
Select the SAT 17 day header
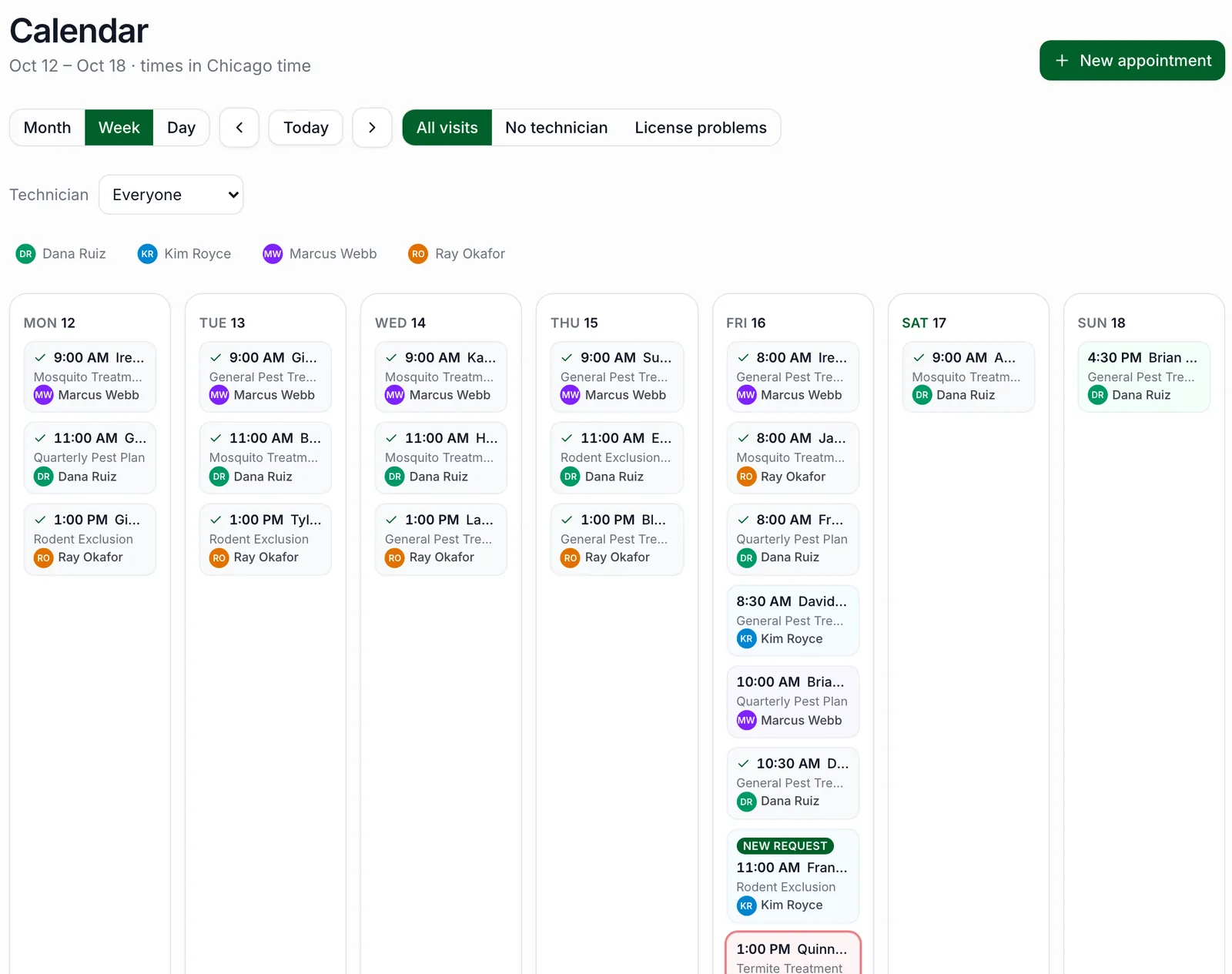coord(924,323)
